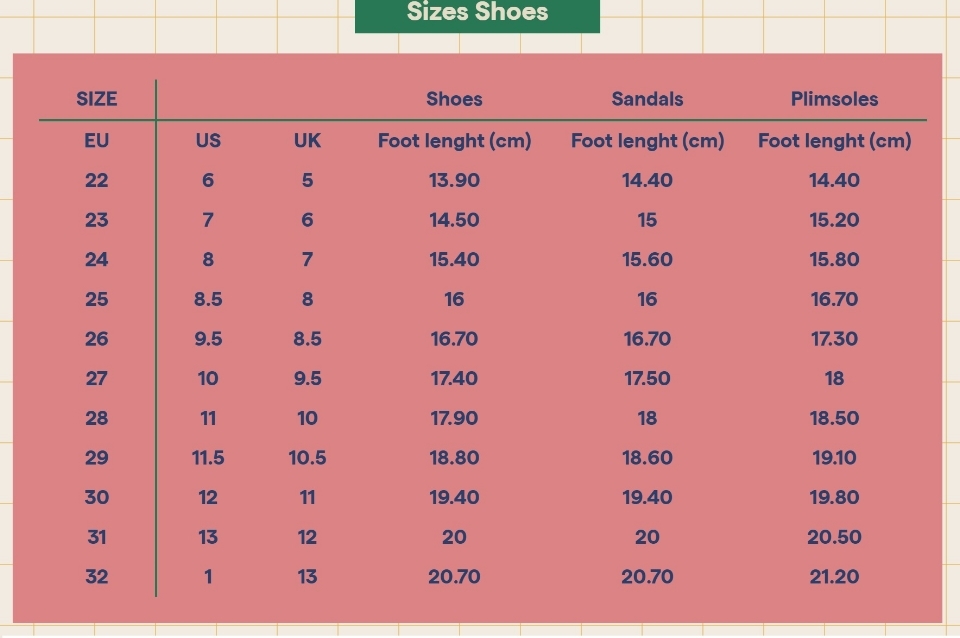The image size is (960, 638).
Task: Select the 19.10 Plimsoles foot length value
Action: 834,458
